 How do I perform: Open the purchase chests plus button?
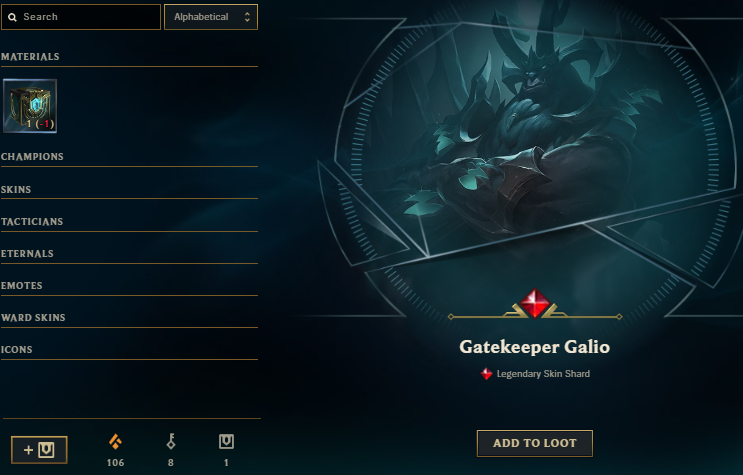pos(39,450)
